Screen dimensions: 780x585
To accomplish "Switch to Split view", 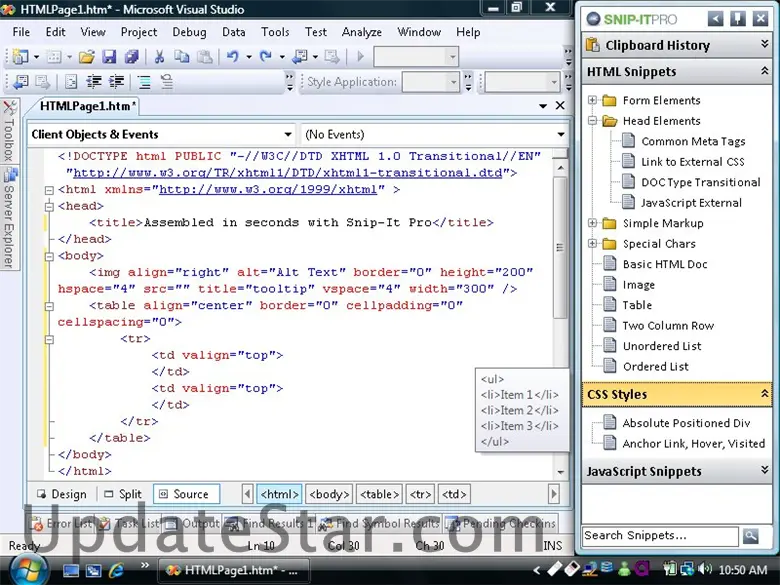I will pyautogui.click(x=122, y=494).
